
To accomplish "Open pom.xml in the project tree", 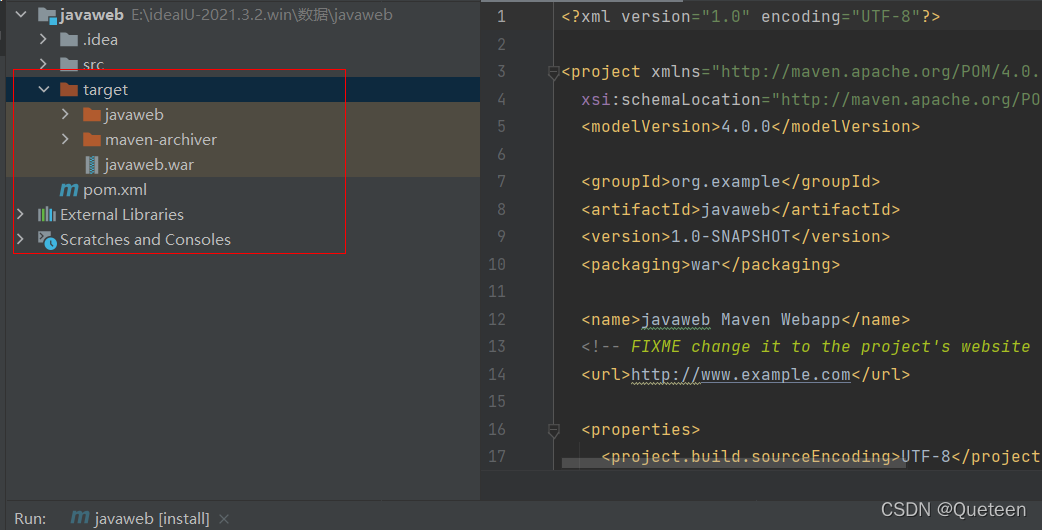I will [x=115, y=190].
